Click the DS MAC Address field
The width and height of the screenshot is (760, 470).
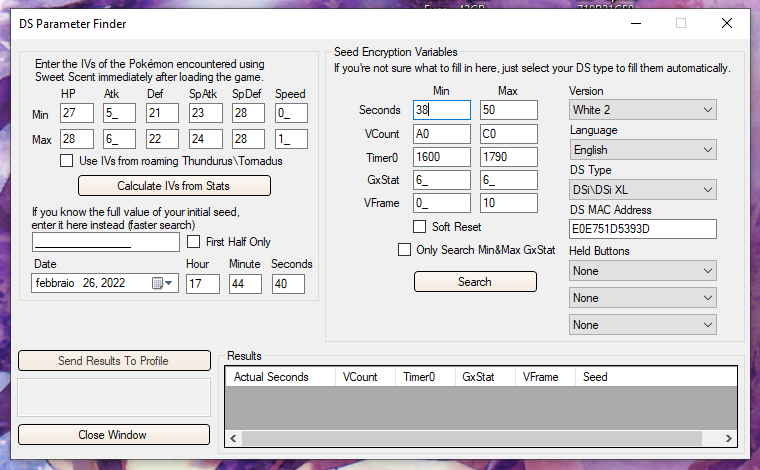(642, 229)
